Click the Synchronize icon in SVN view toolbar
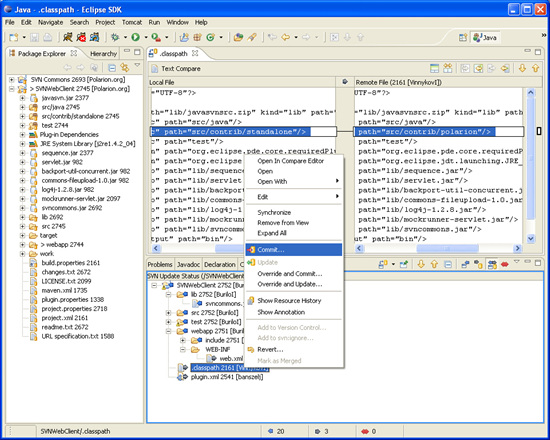 click(382, 264)
